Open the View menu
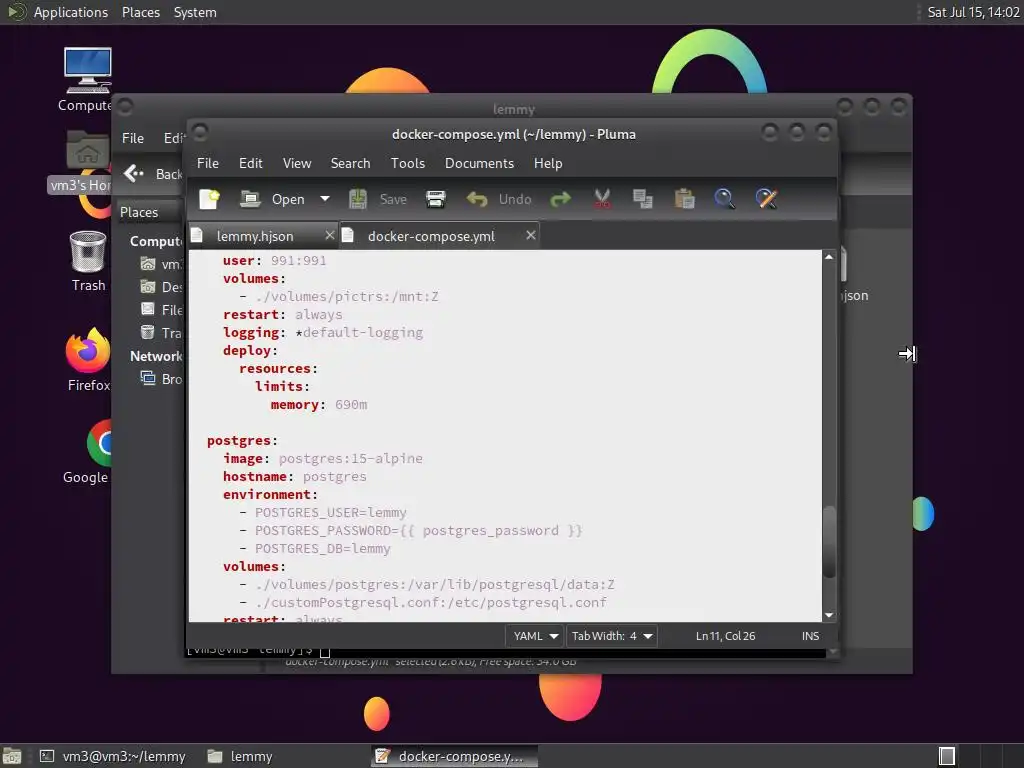 pos(296,163)
